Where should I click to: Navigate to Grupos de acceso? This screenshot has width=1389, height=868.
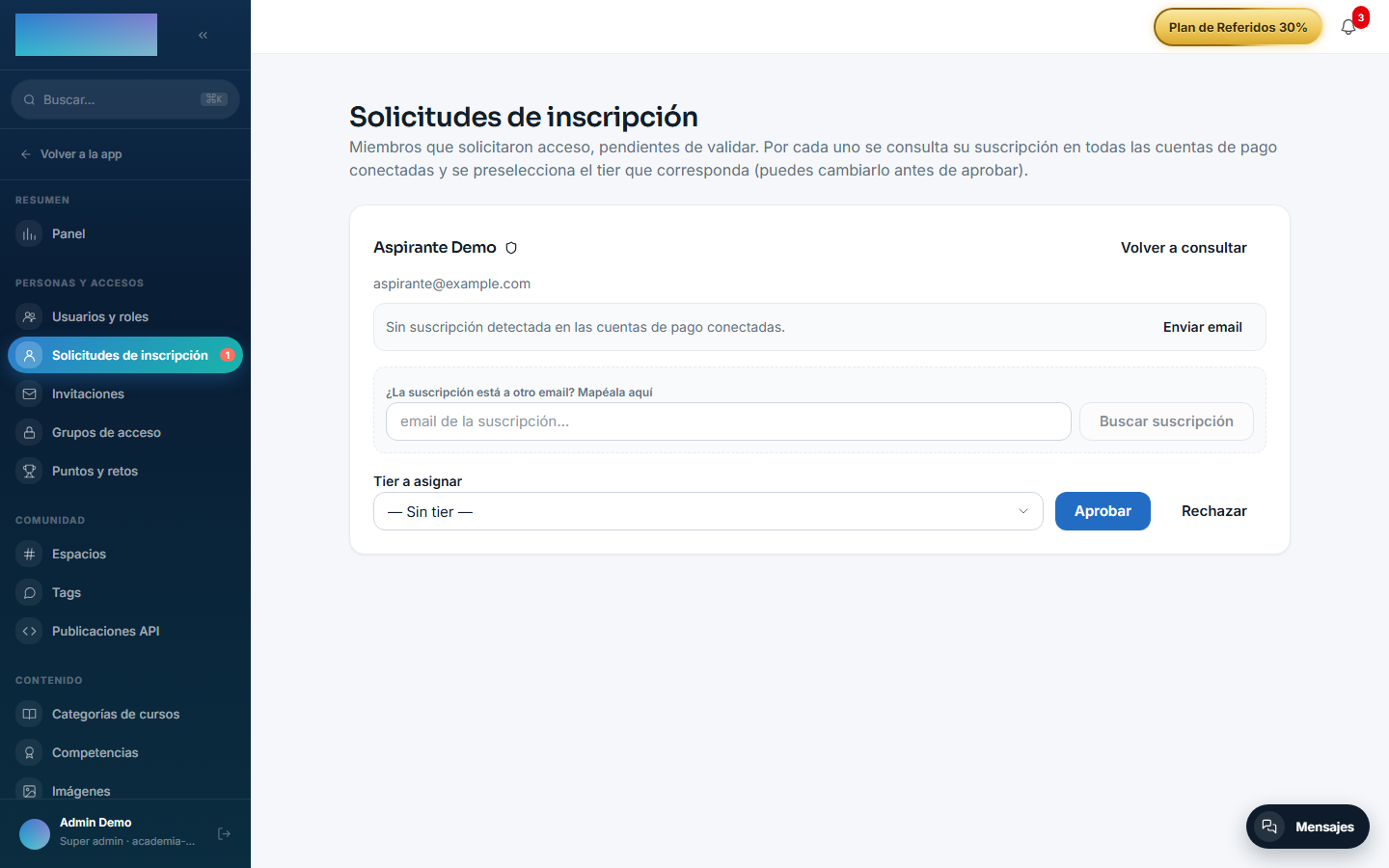pos(125,433)
